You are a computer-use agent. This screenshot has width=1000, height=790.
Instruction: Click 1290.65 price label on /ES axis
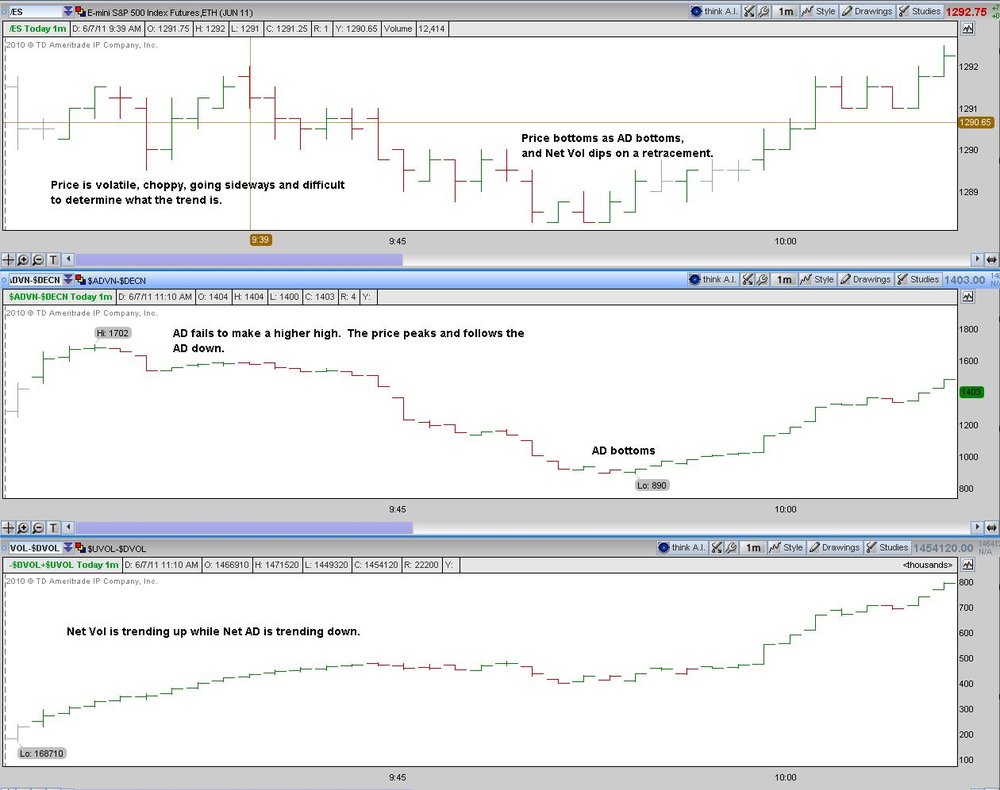(x=976, y=122)
